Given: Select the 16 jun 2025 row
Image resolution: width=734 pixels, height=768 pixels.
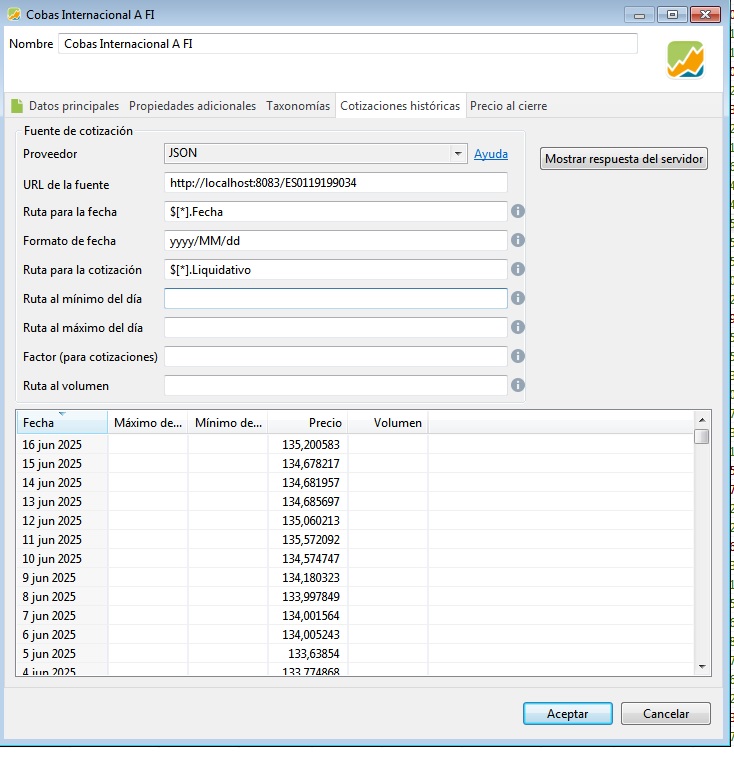Looking at the screenshot, I should tap(355, 444).
